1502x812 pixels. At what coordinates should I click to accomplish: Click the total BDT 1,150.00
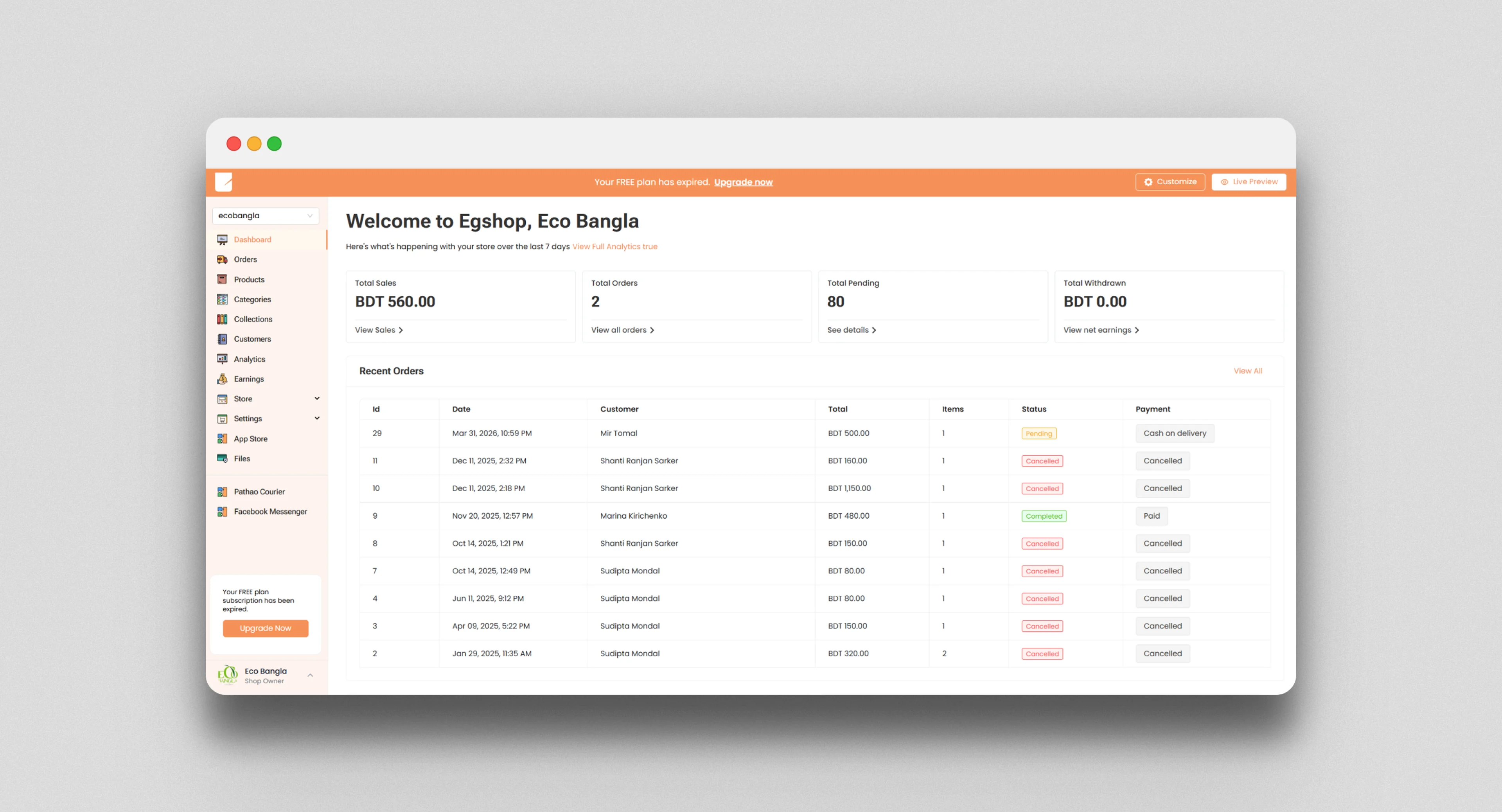tap(850, 489)
